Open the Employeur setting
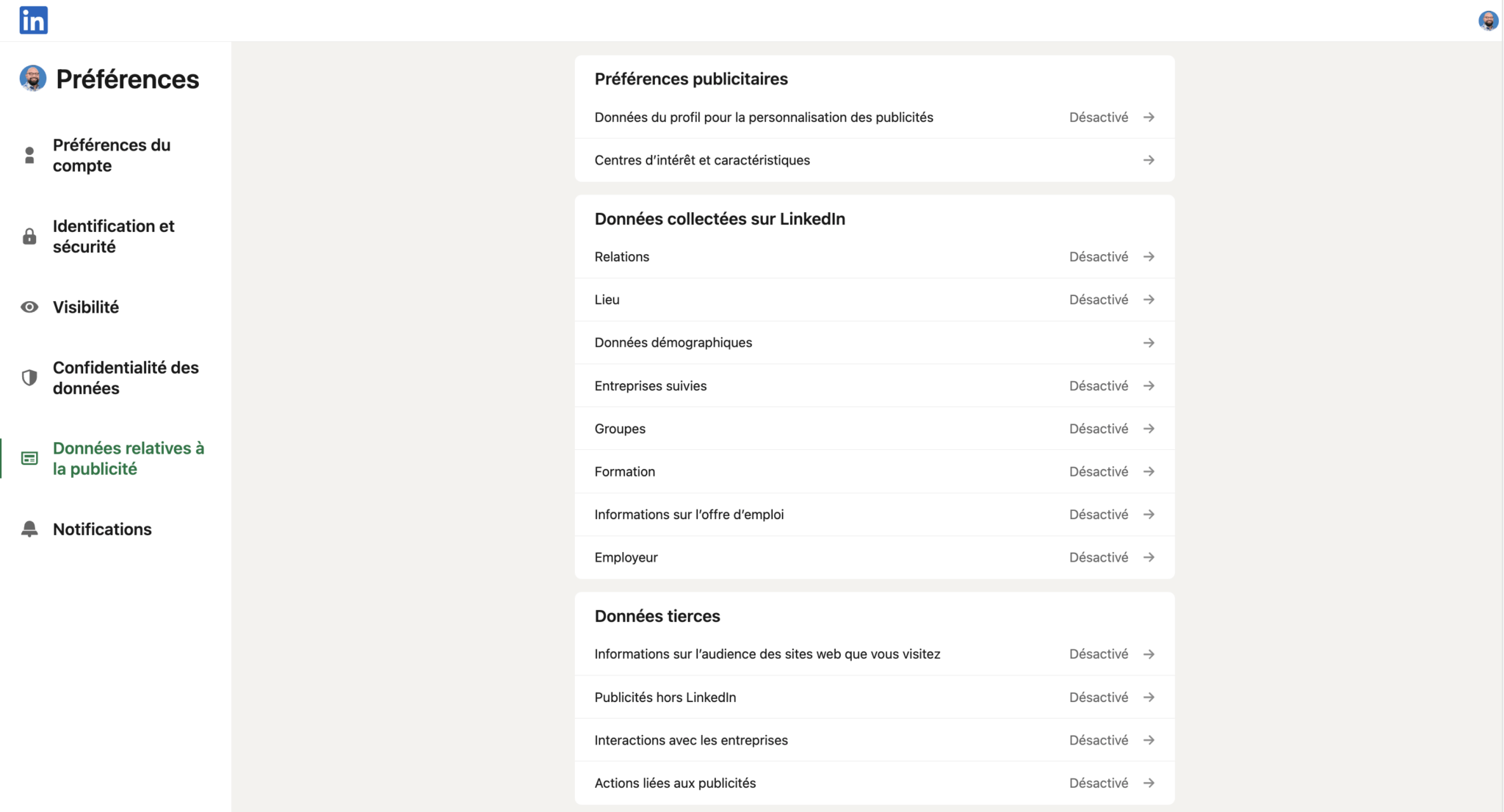Screen dimensions: 1504x812 (875, 557)
